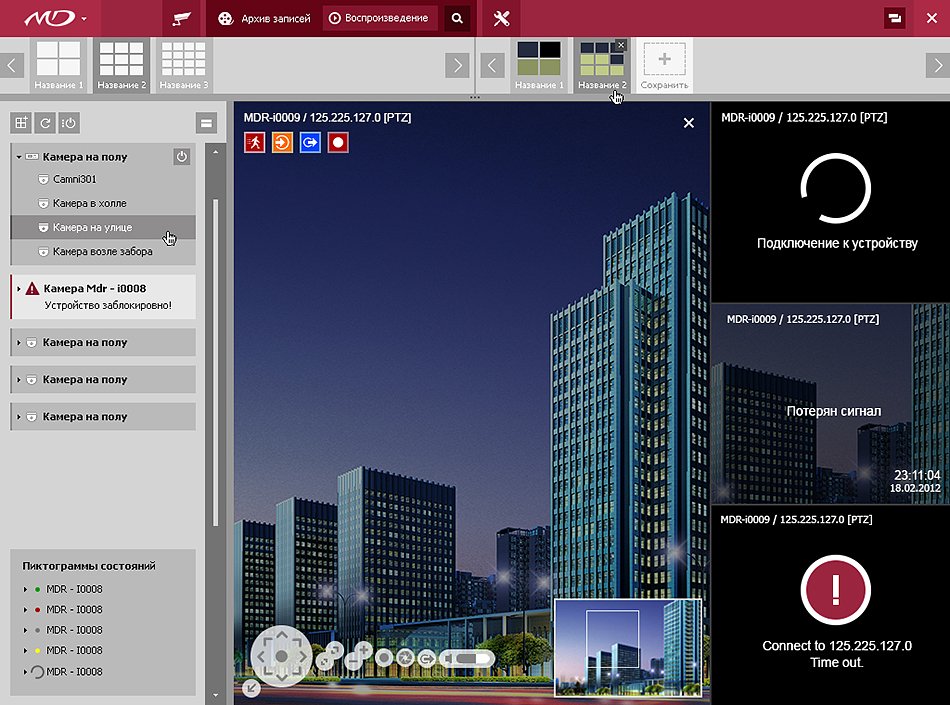The width and height of the screenshot is (950, 705).
Task: Click the refresh icon above camera list
Action: [x=44, y=123]
